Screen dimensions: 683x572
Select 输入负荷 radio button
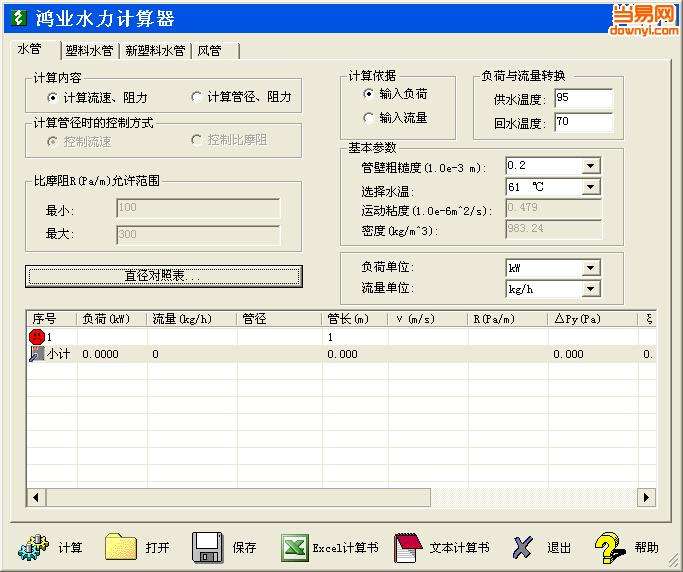pos(369,94)
